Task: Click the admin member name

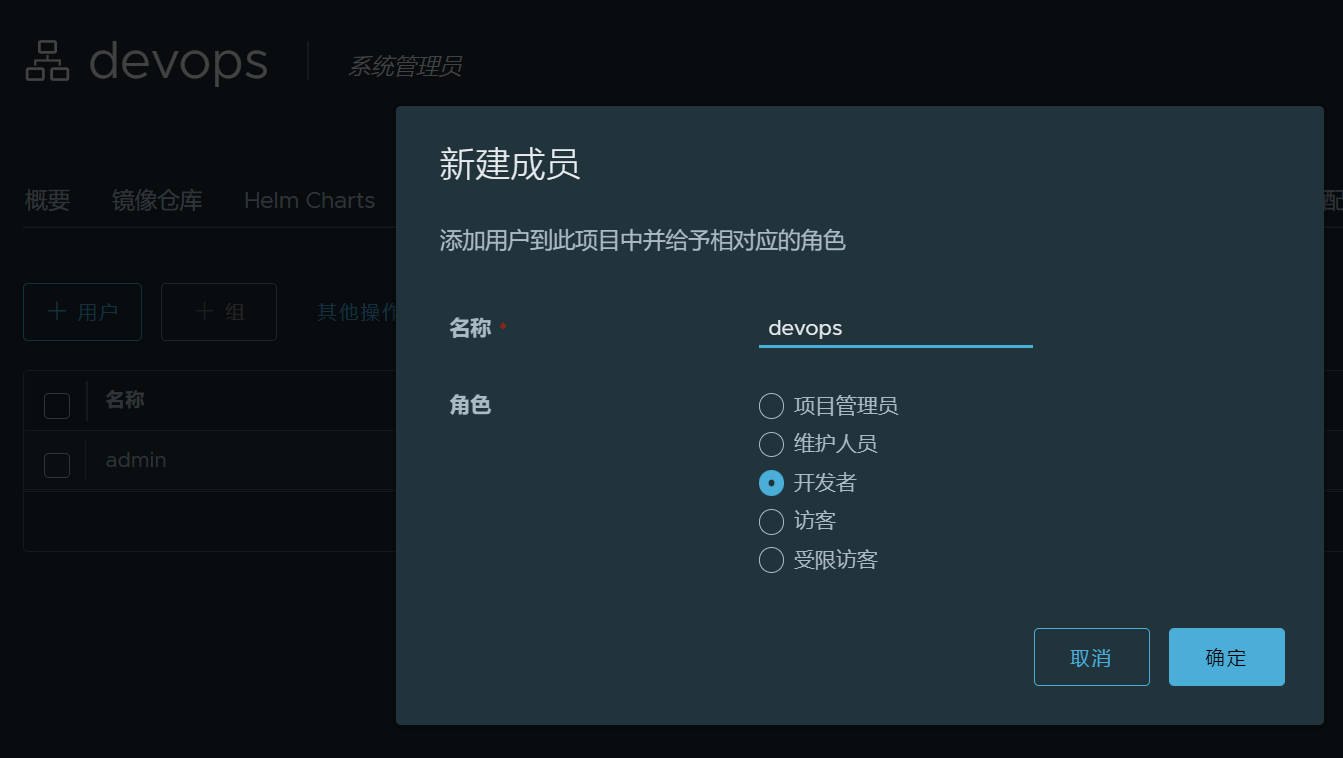Action: [x=136, y=460]
